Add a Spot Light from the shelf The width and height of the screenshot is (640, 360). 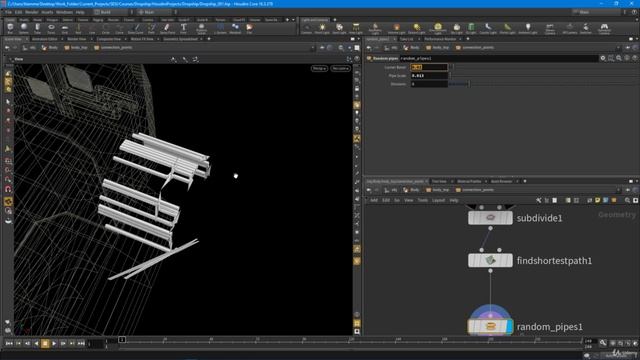click(x=339, y=29)
